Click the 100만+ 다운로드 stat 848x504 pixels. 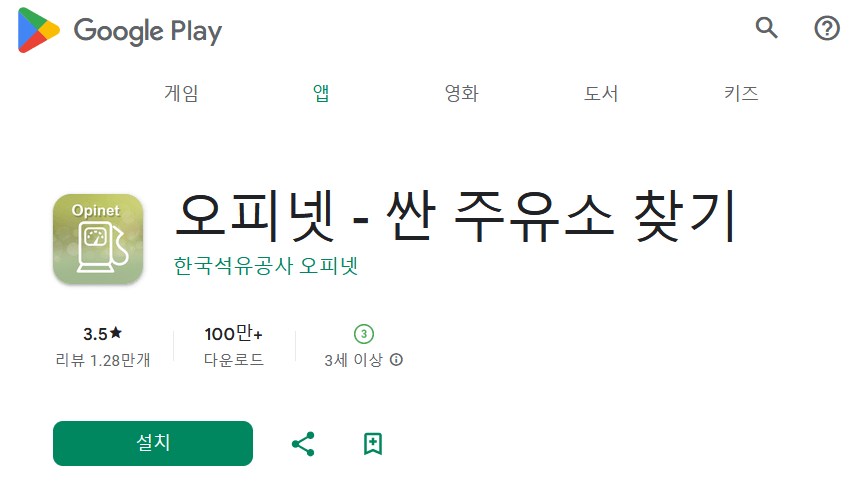(x=234, y=346)
